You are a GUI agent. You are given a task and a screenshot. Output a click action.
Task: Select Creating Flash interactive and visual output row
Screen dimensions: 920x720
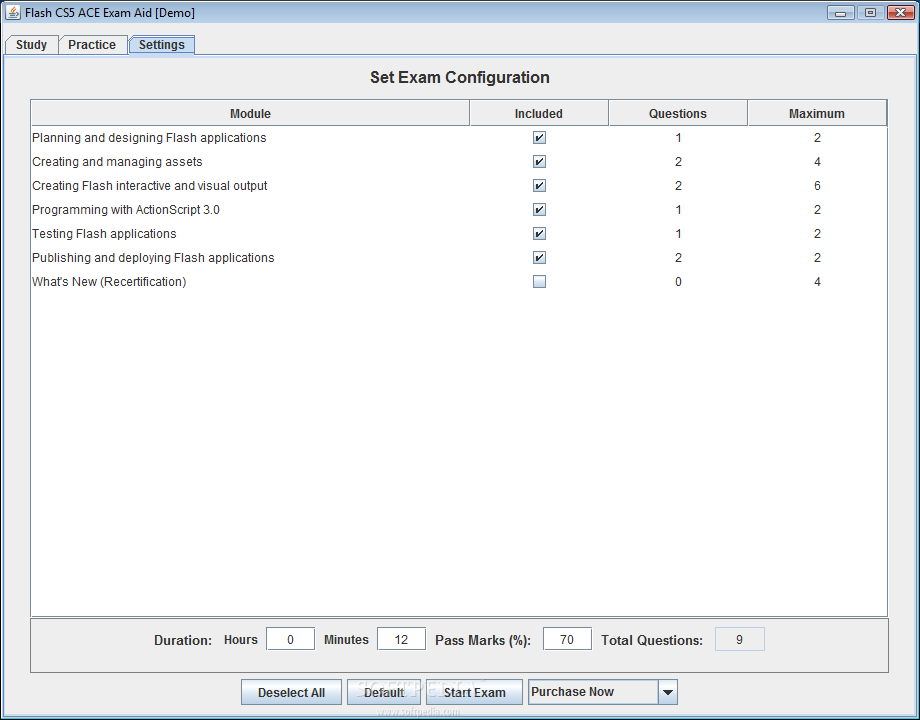pyautogui.click(x=459, y=185)
